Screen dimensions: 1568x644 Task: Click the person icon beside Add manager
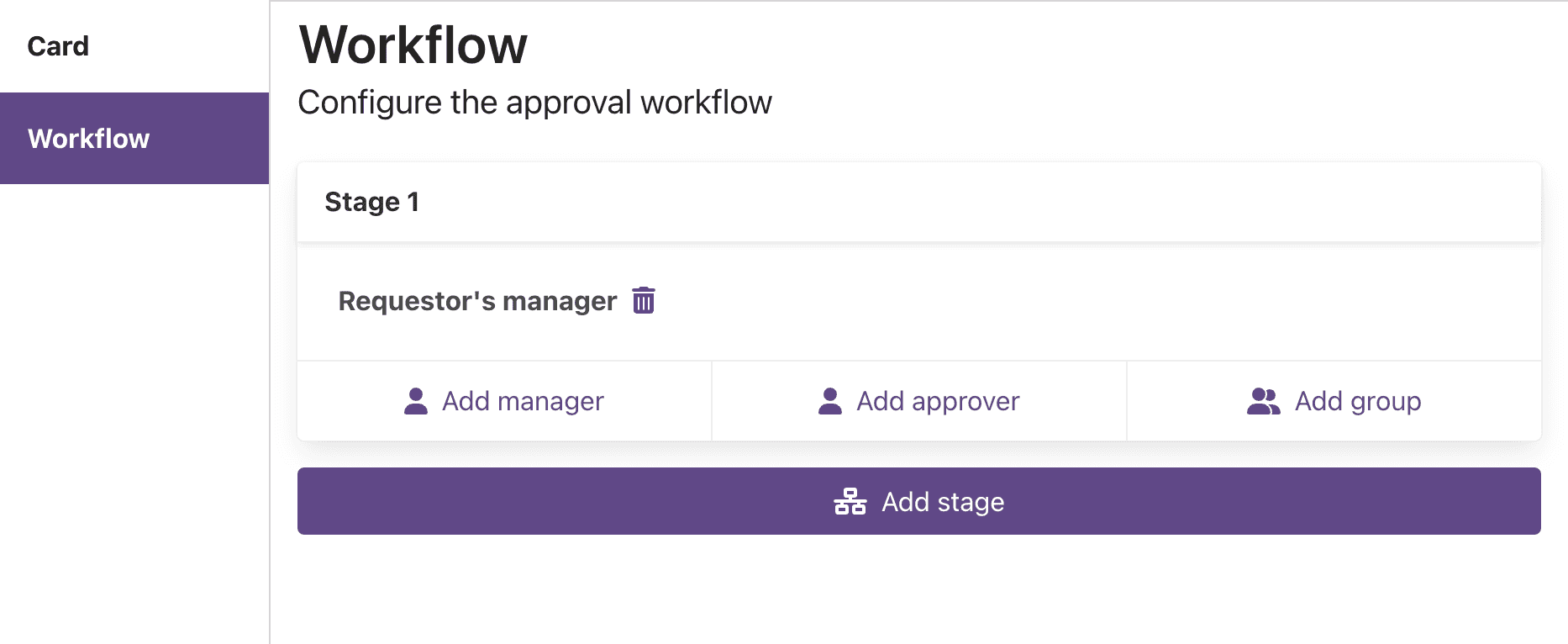[x=416, y=401]
